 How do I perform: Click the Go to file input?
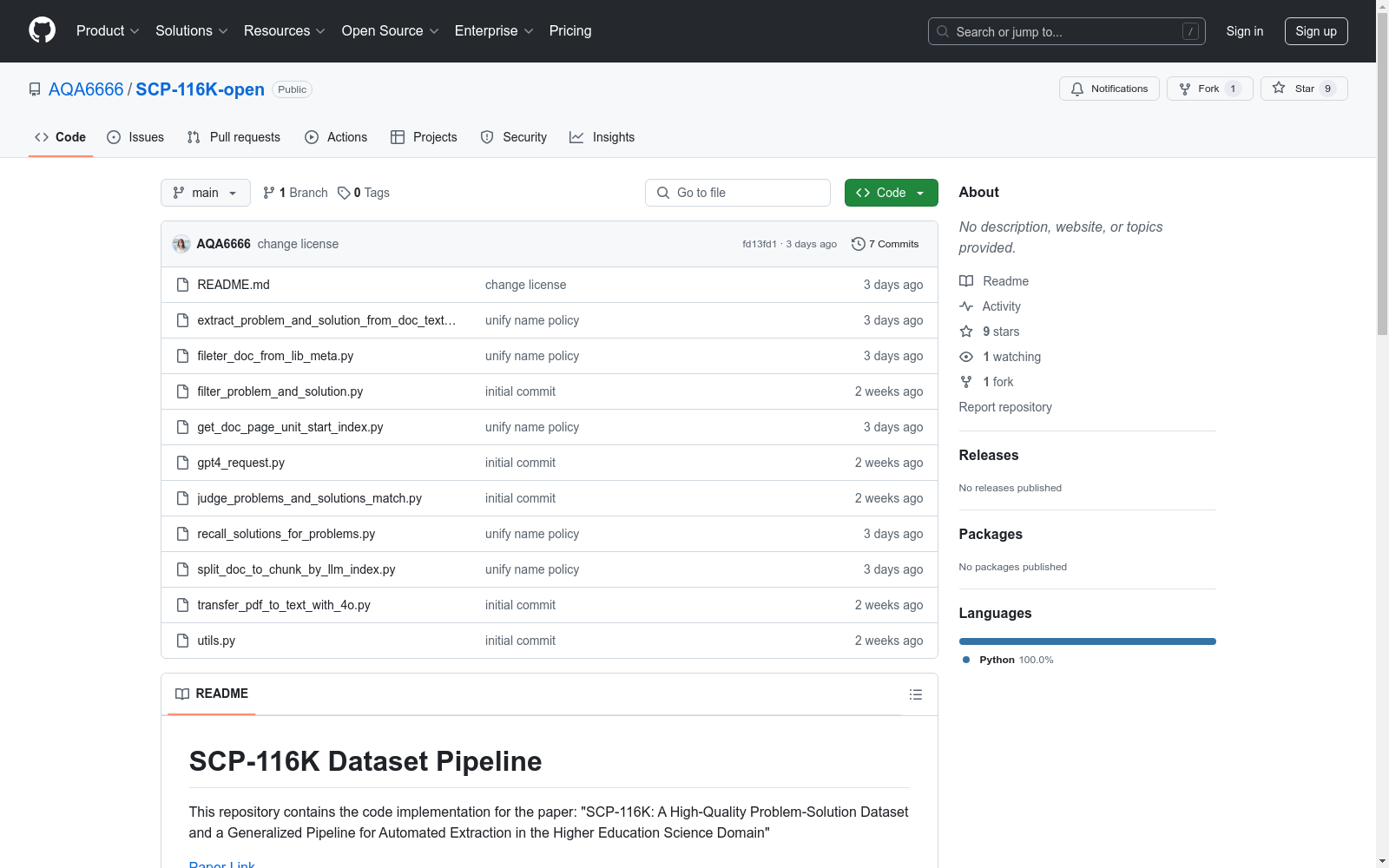[x=738, y=193]
